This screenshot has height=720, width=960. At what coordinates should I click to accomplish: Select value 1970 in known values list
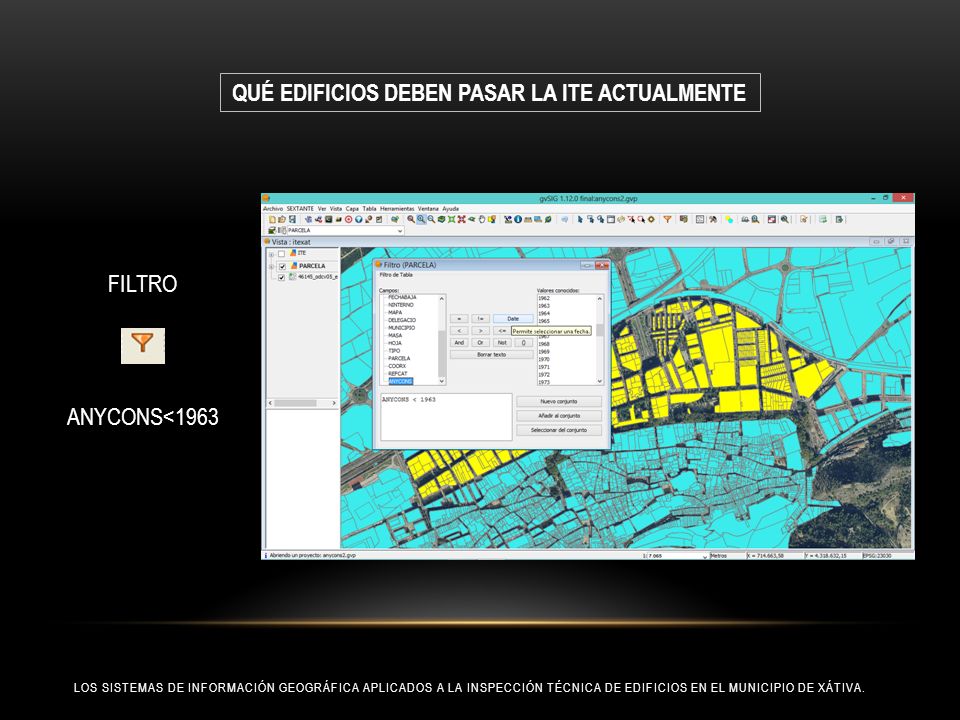coord(544,359)
